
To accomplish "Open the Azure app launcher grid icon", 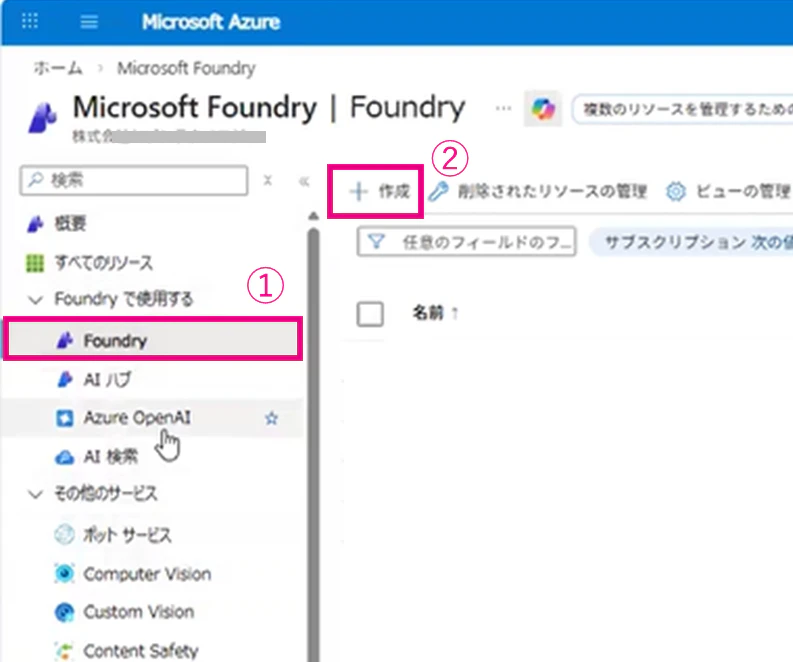I will point(30,21).
